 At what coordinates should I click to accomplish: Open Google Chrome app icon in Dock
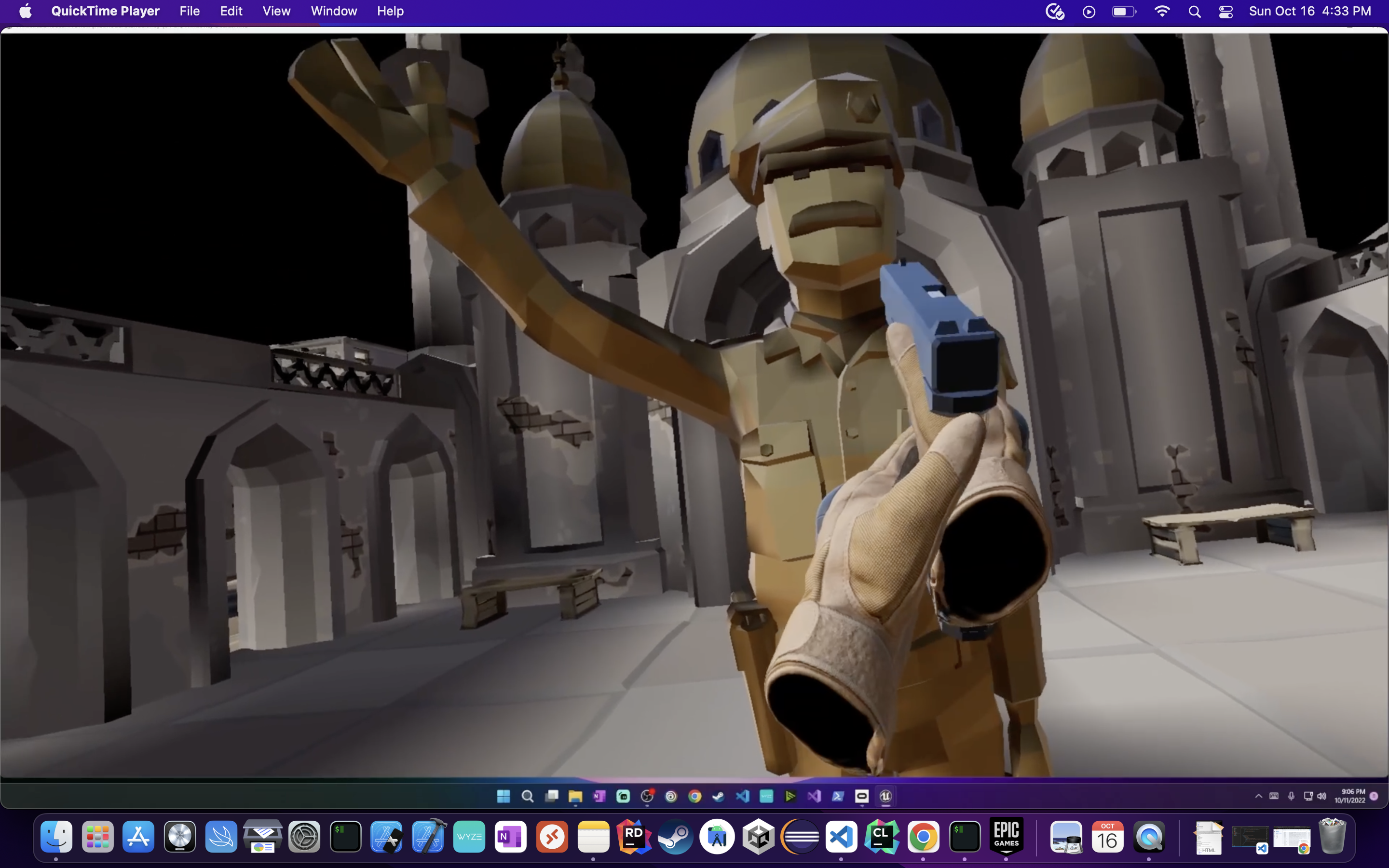click(924, 836)
